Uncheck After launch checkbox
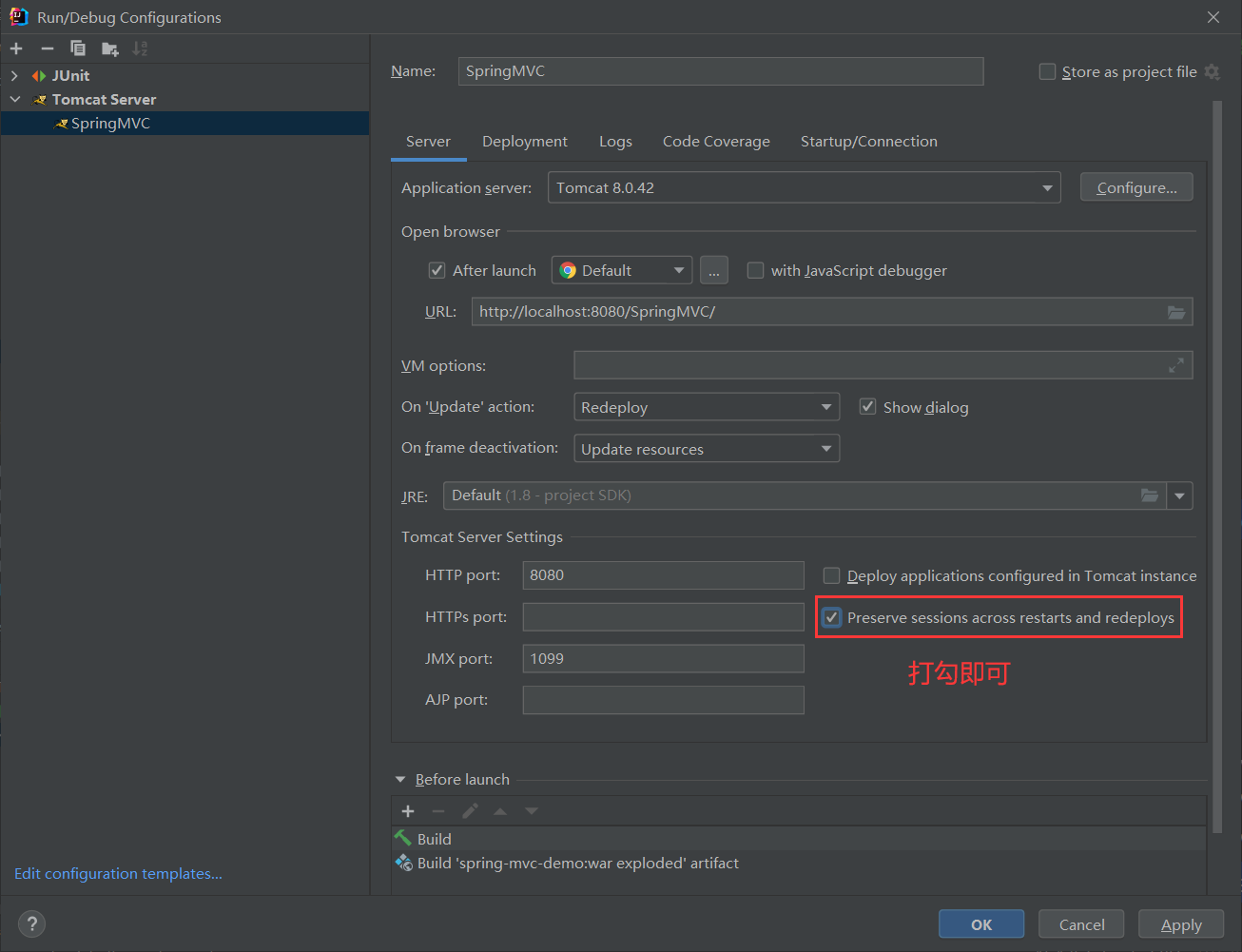Viewport: 1242px width, 952px height. click(437, 270)
